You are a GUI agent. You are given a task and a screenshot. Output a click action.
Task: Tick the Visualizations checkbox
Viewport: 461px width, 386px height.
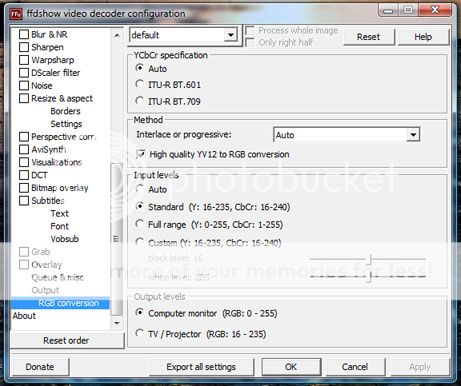[x=24, y=162]
